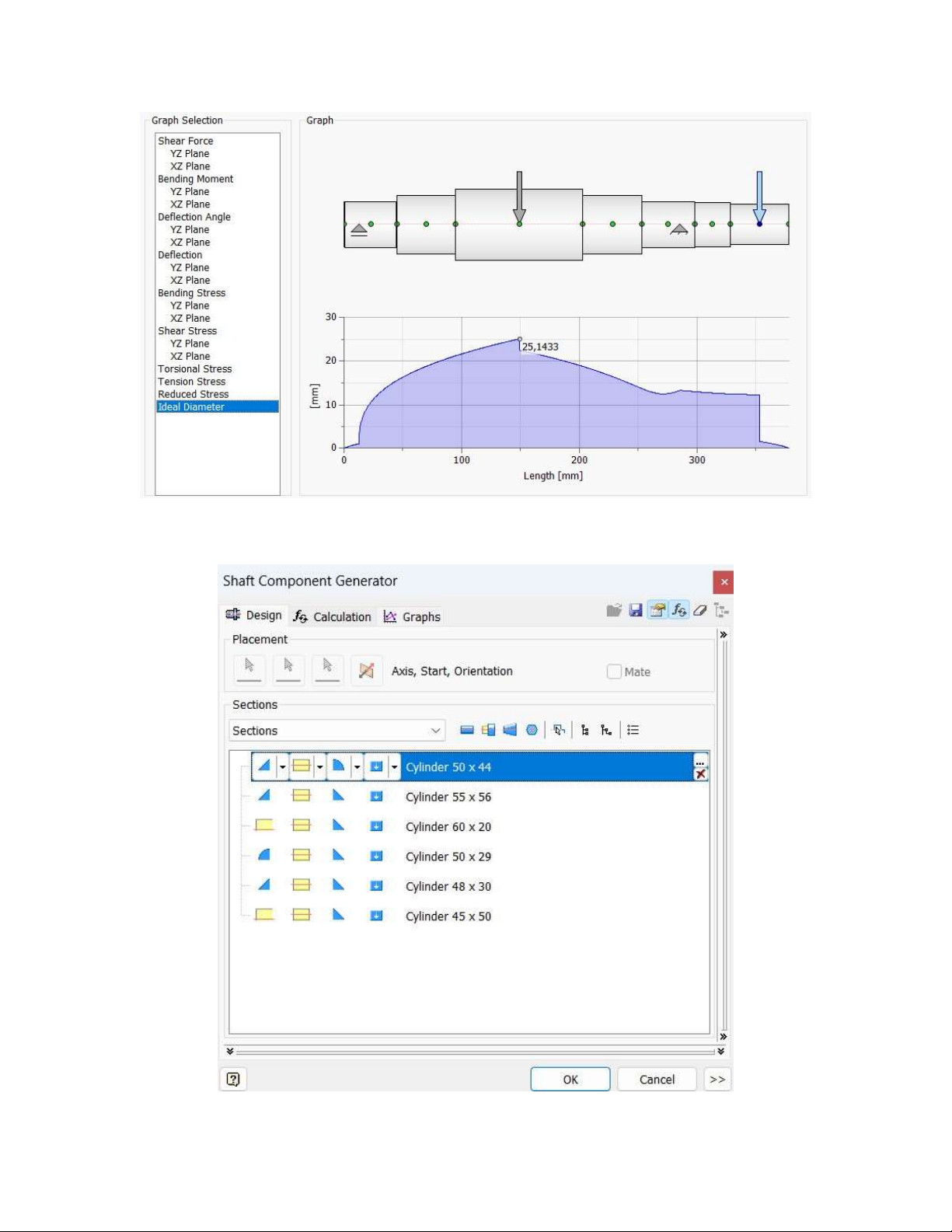
Task: Expand first edge feature dropdown arrow
Action: point(283,767)
